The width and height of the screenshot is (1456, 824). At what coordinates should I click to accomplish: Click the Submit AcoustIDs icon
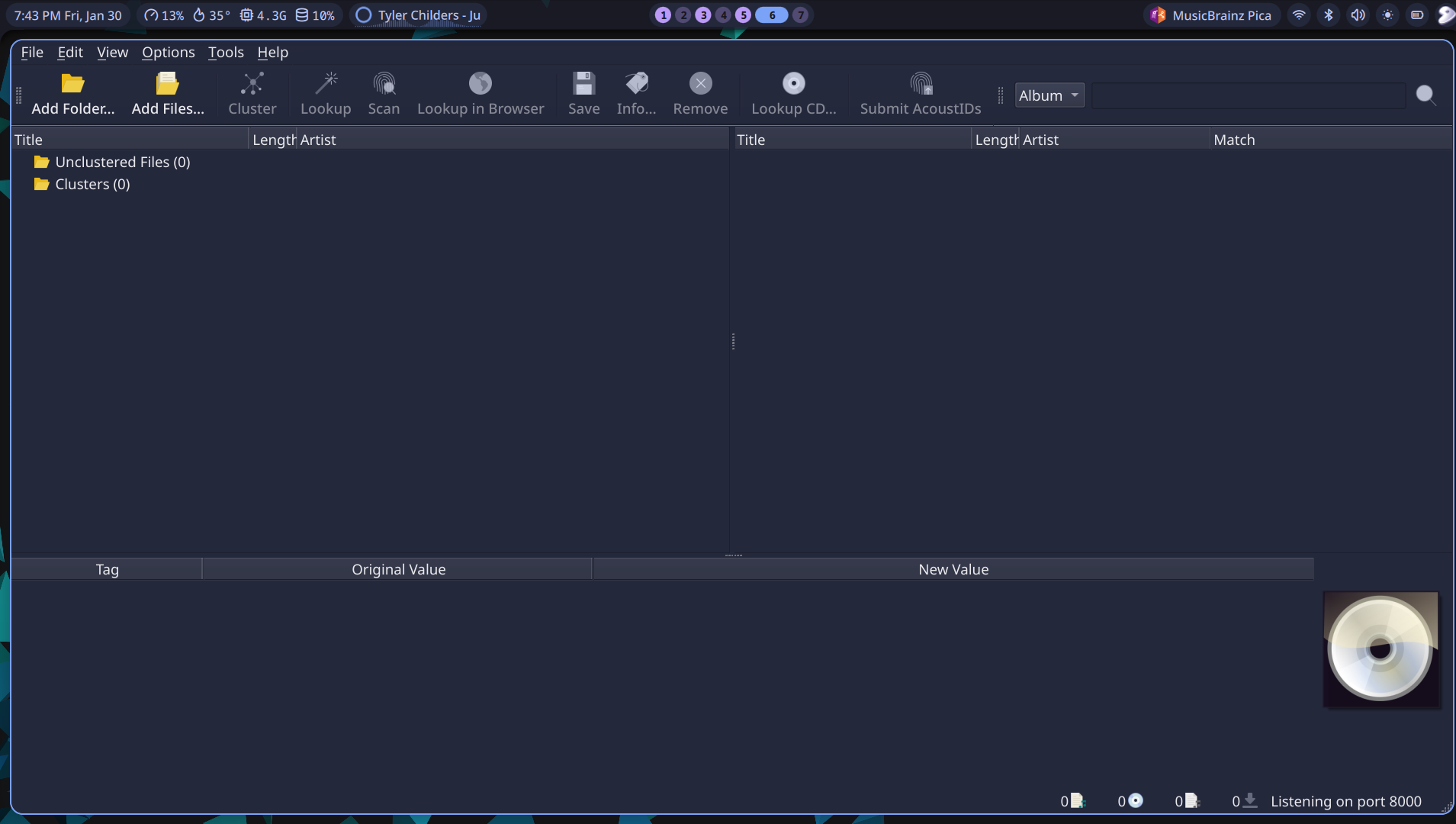[x=921, y=84]
